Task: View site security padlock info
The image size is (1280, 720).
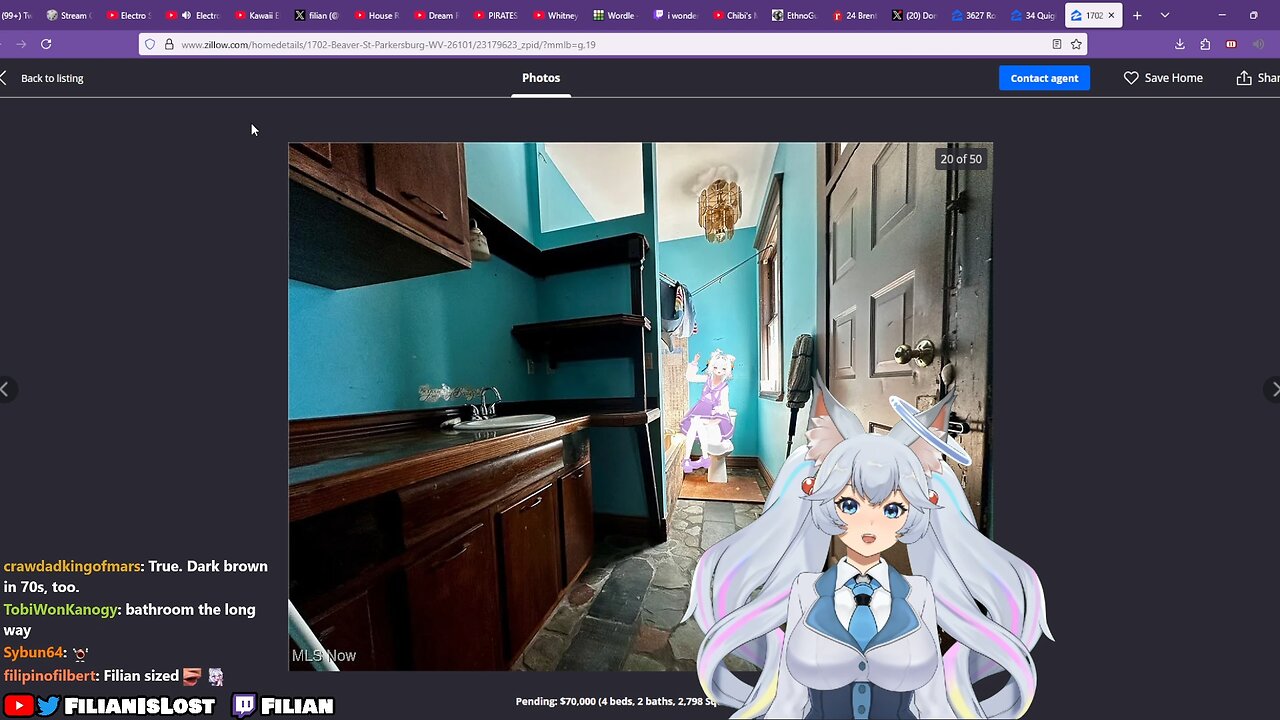Action: pos(168,44)
